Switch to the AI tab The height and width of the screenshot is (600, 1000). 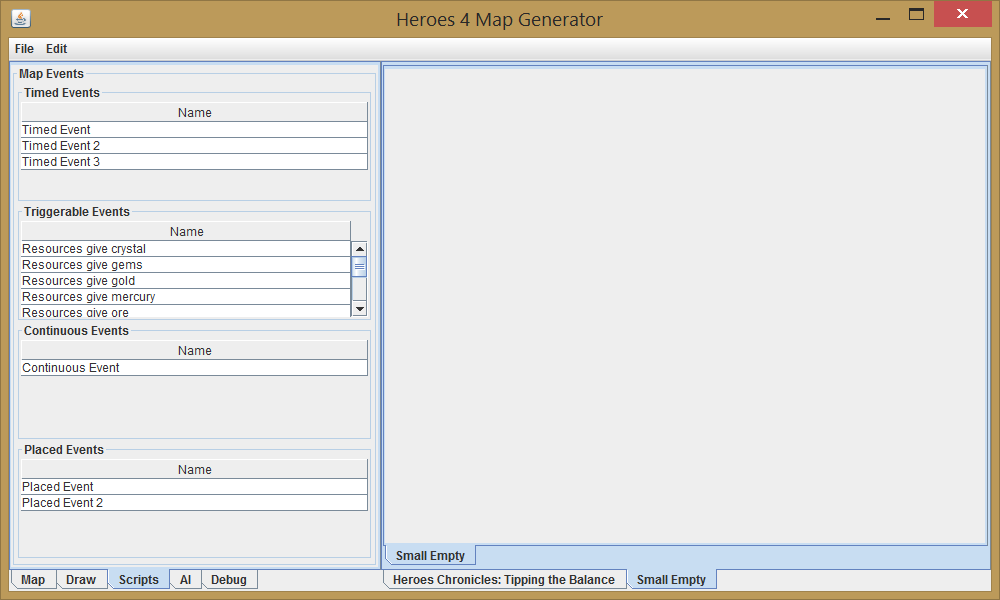186,580
